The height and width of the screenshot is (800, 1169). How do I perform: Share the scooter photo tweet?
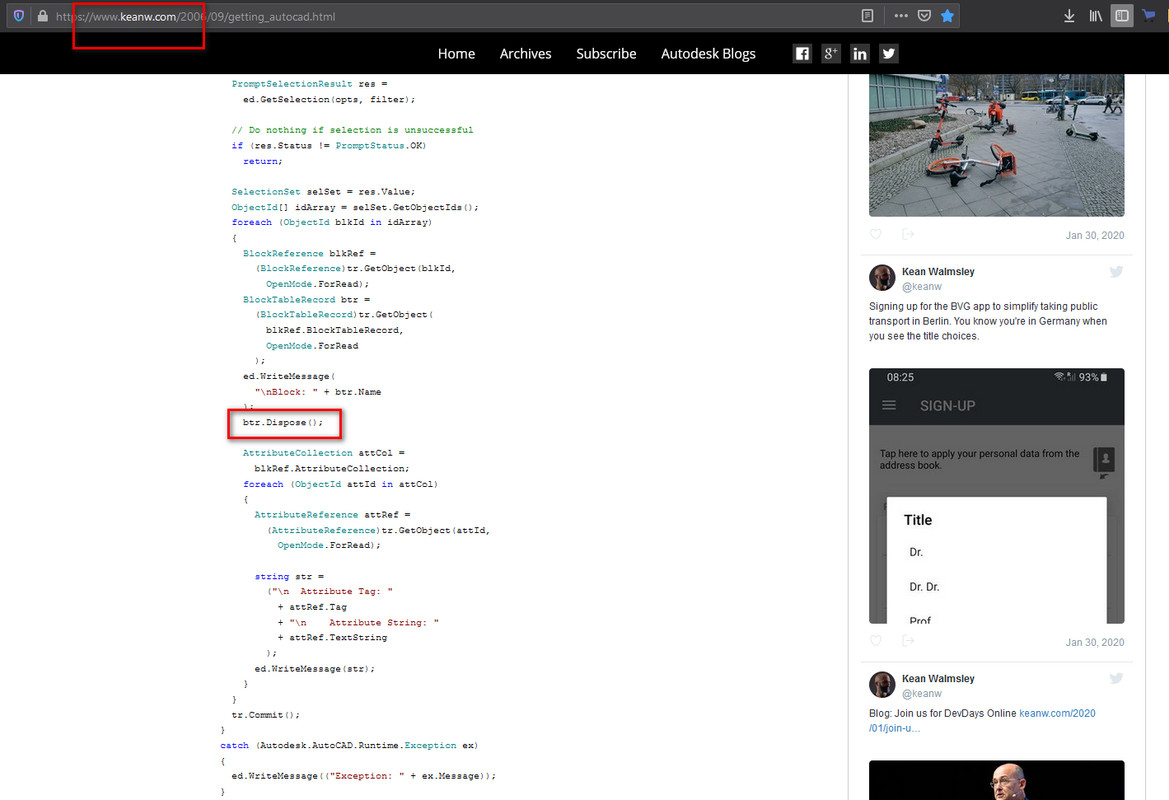click(907, 234)
